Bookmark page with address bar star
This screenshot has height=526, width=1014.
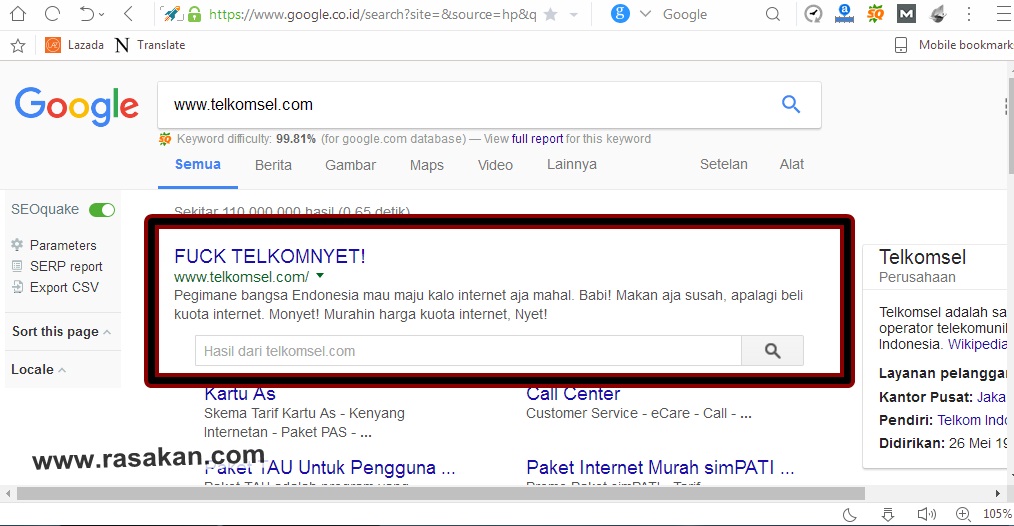pos(550,14)
